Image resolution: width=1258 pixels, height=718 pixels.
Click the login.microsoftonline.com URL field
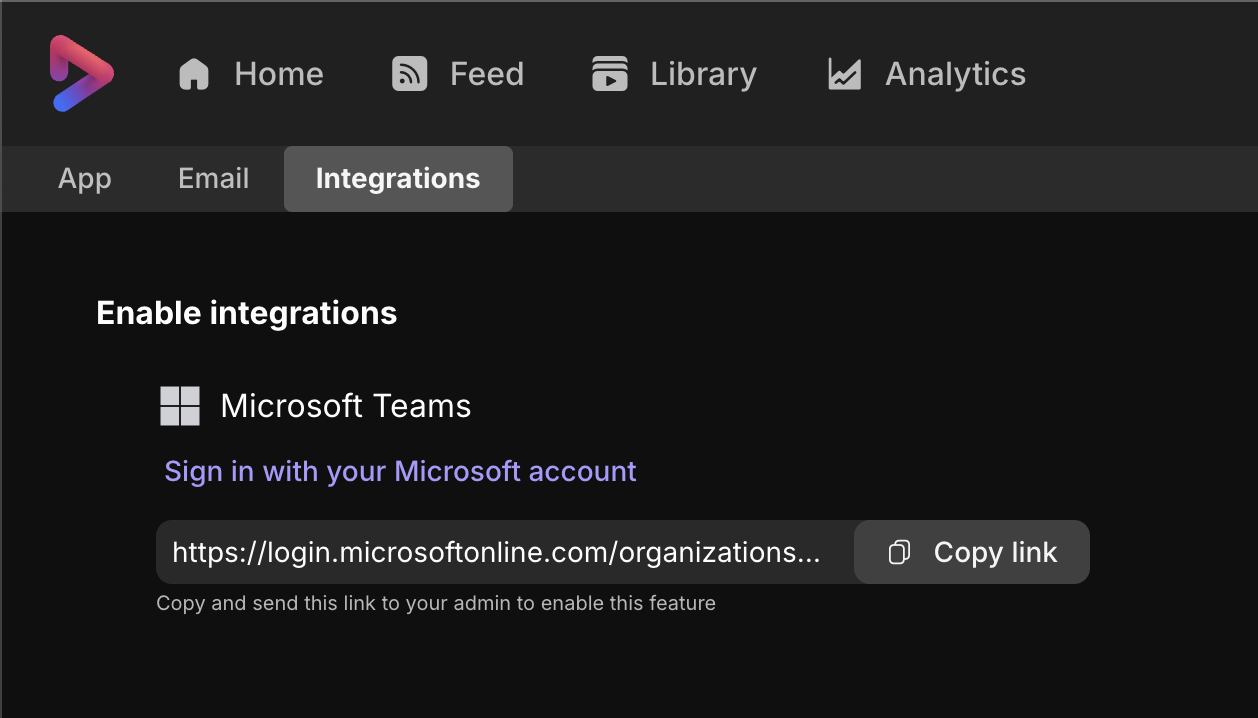tap(505, 552)
